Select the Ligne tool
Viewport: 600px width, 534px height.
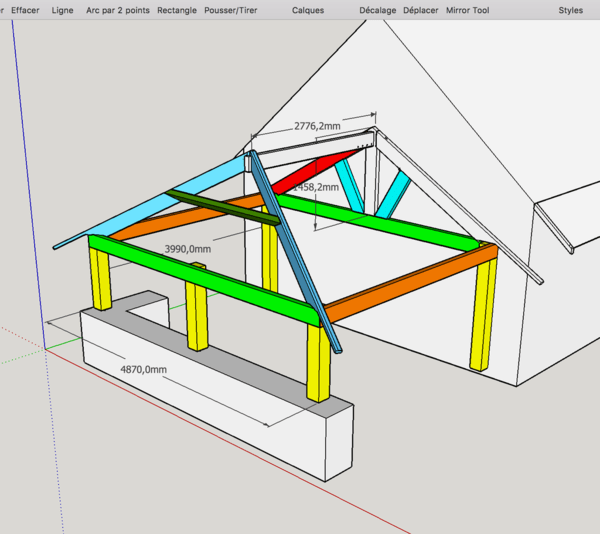(x=62, y=10)
